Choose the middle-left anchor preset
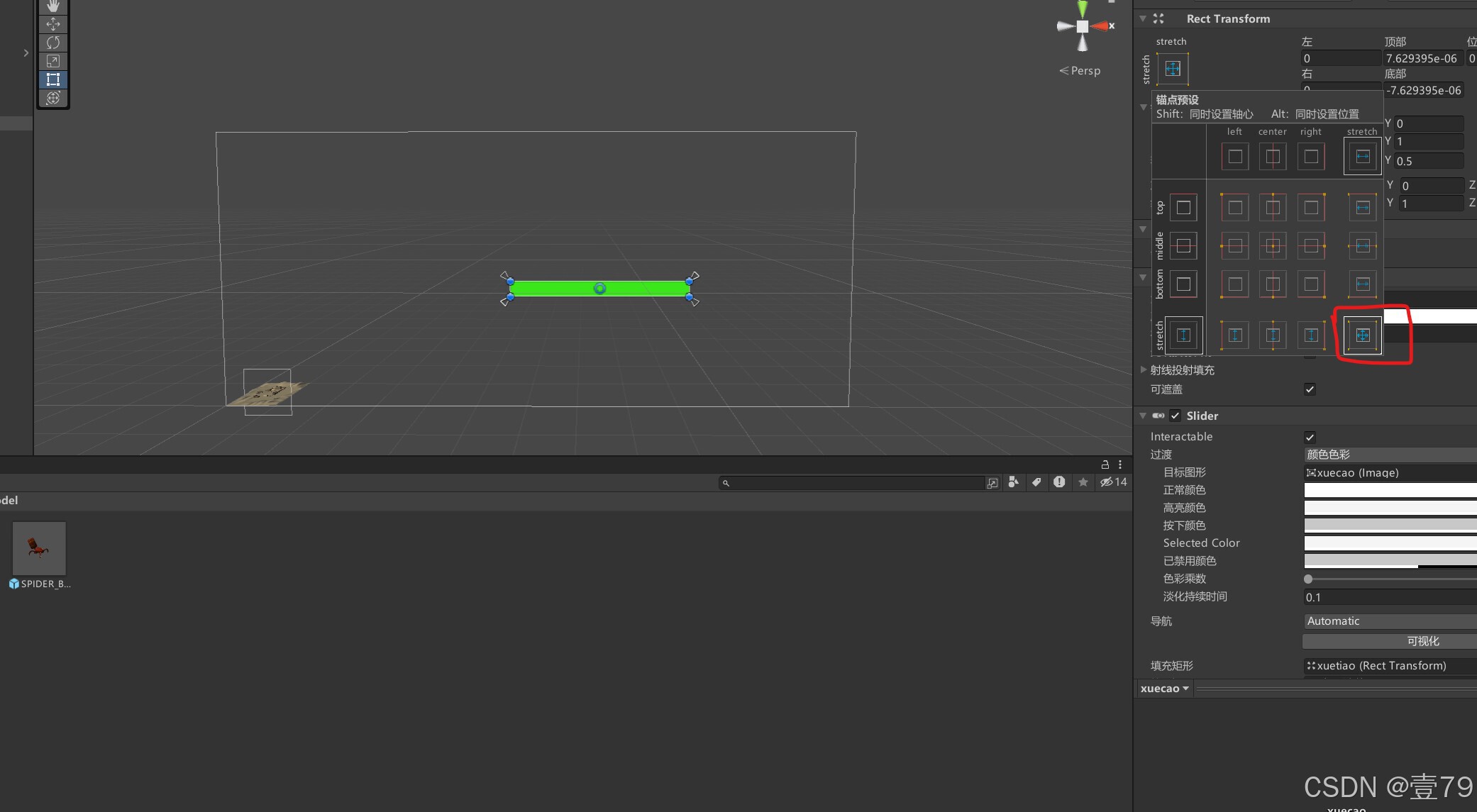 [1235, 246]
